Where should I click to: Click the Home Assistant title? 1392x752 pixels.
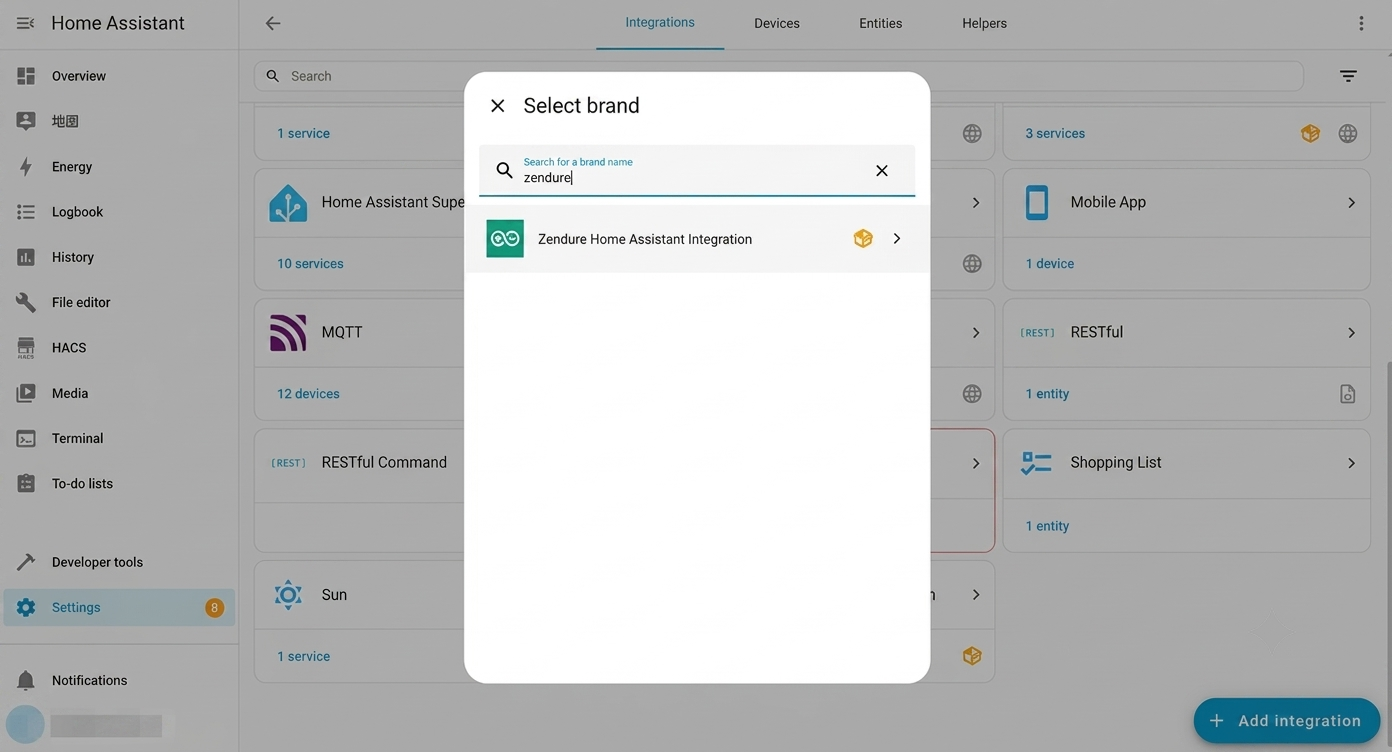(x=118, y=23)
